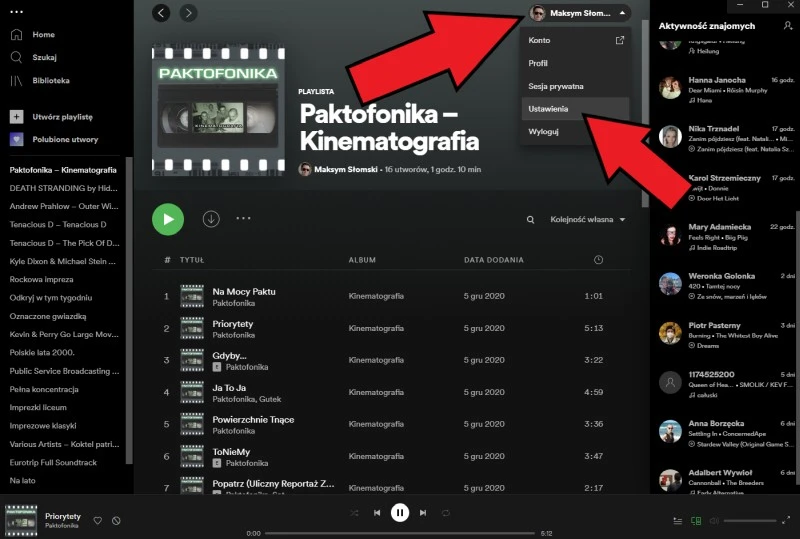Open the play queue icon

(678, 521)
